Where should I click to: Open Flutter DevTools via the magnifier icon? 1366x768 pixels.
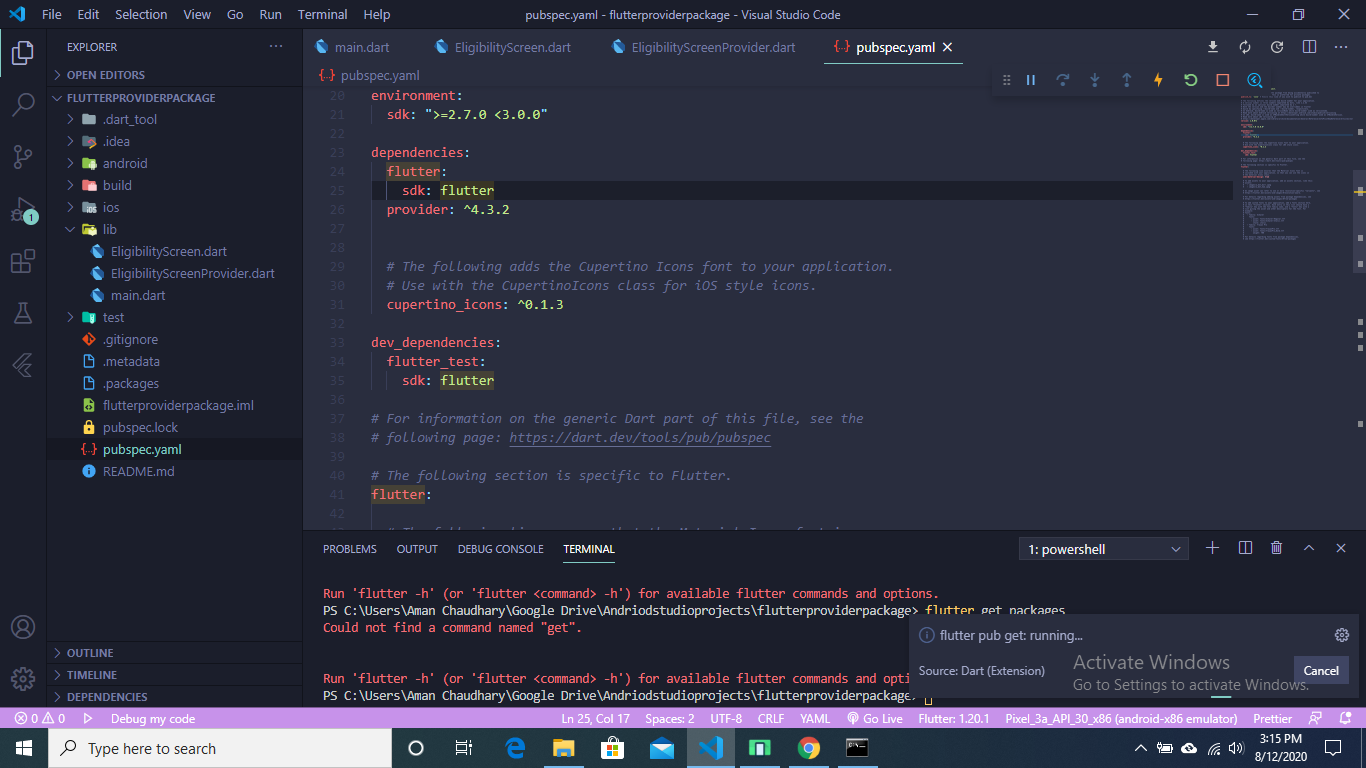click(1254, 79)
